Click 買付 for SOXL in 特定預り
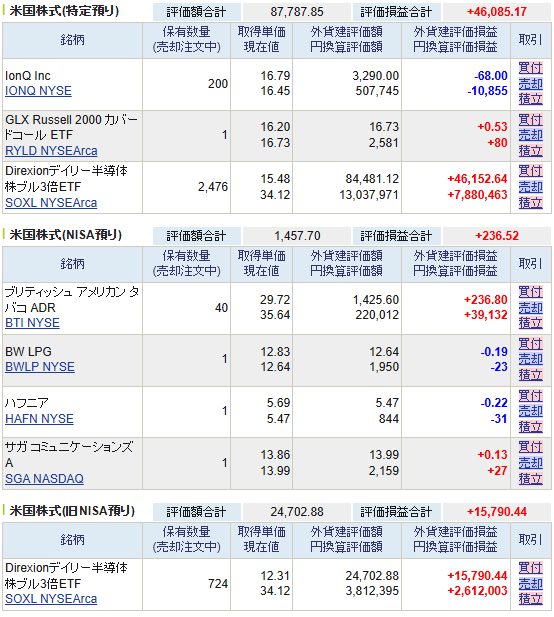Viewport: 554px width, 617px height. pos(530,171)
